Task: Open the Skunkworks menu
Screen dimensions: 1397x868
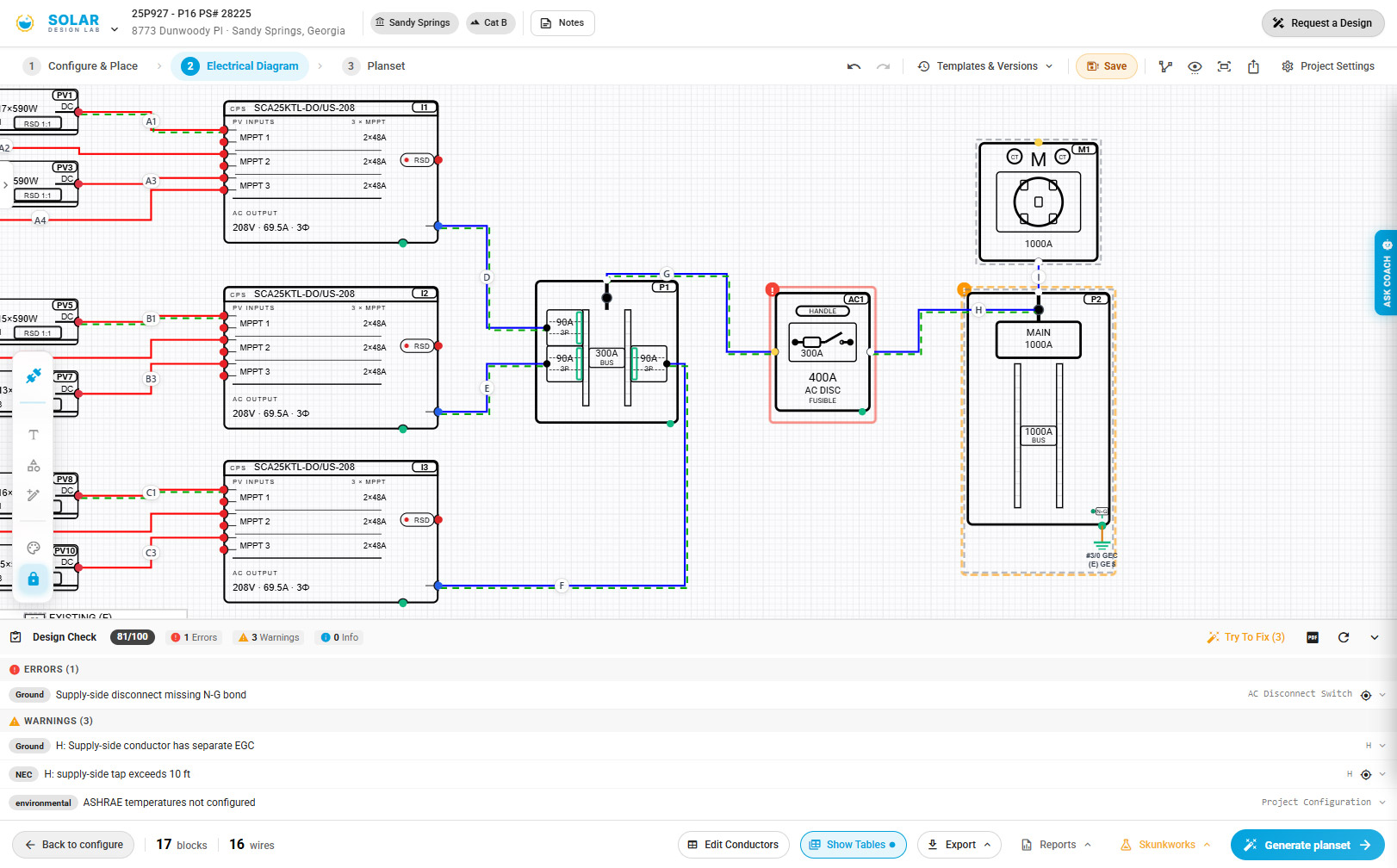Action: [x=1166, y=845]
